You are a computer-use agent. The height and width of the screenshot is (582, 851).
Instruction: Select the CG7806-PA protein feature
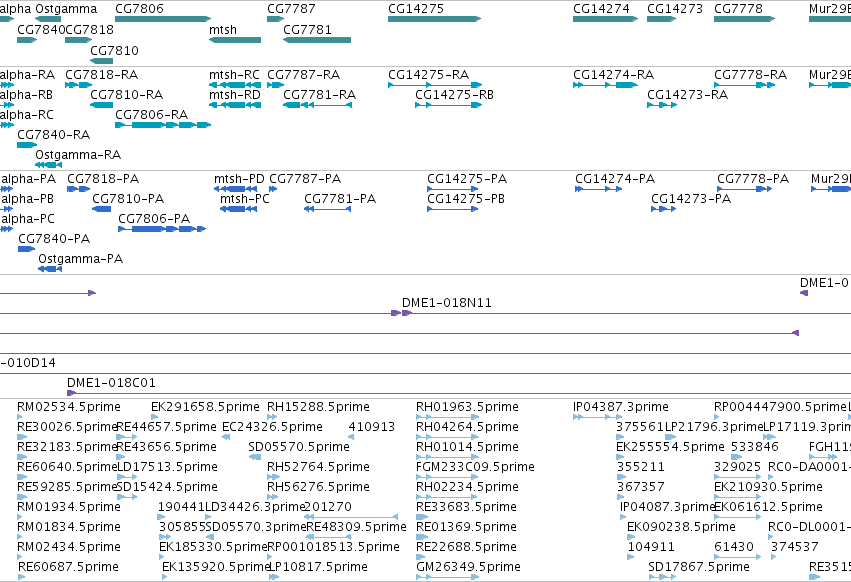162,229
